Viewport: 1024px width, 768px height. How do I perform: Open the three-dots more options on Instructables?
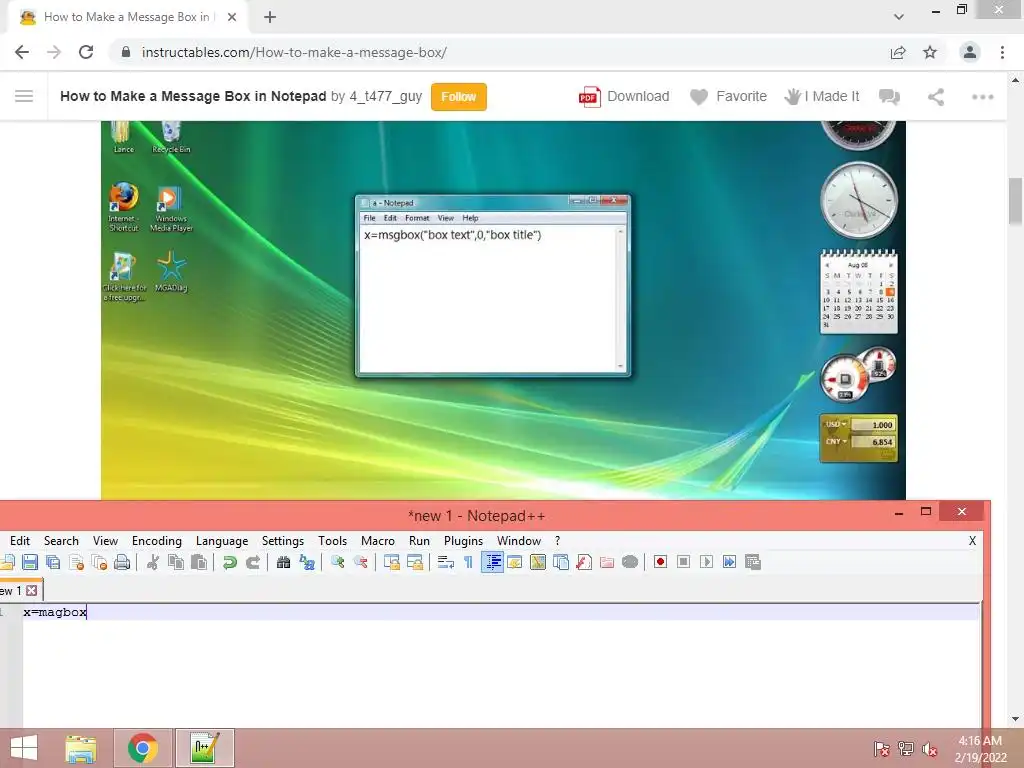(982, 97)
